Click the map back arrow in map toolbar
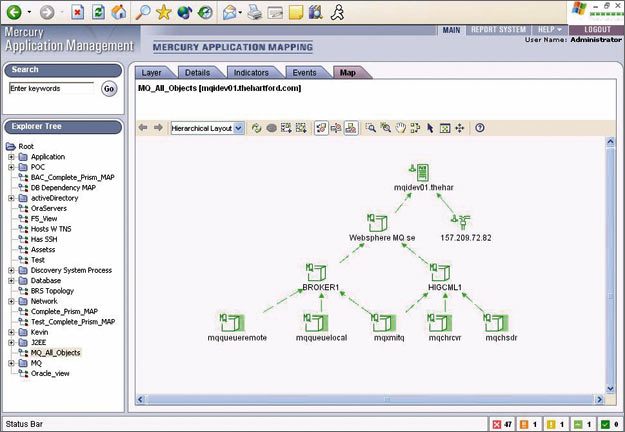 click(x=143, y=128)
